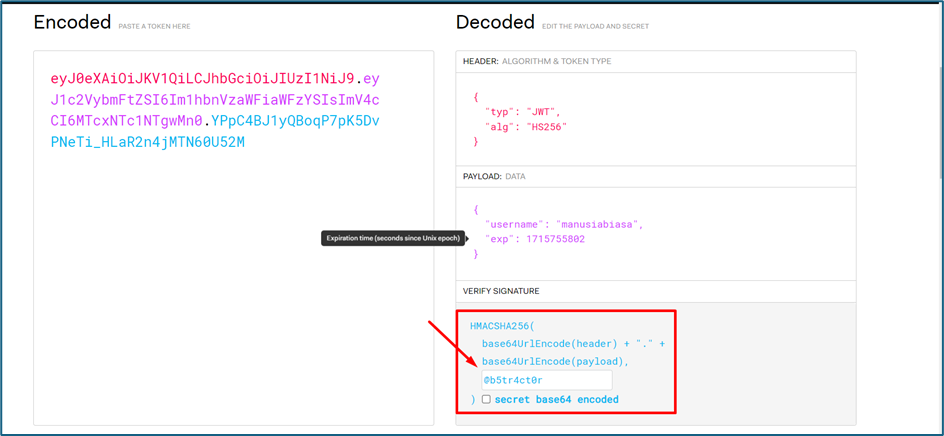
Task: Click the Decoded heading
Action: point(495,22)
